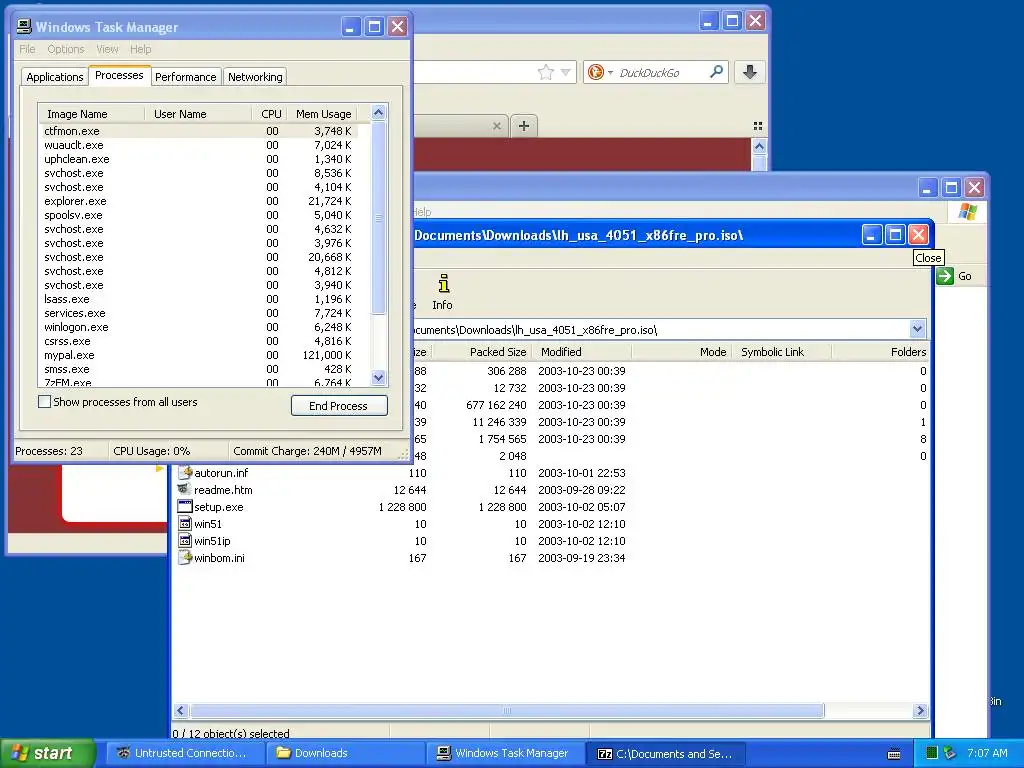Switch to Downloads folder taskbar button

tap(345, 753)
